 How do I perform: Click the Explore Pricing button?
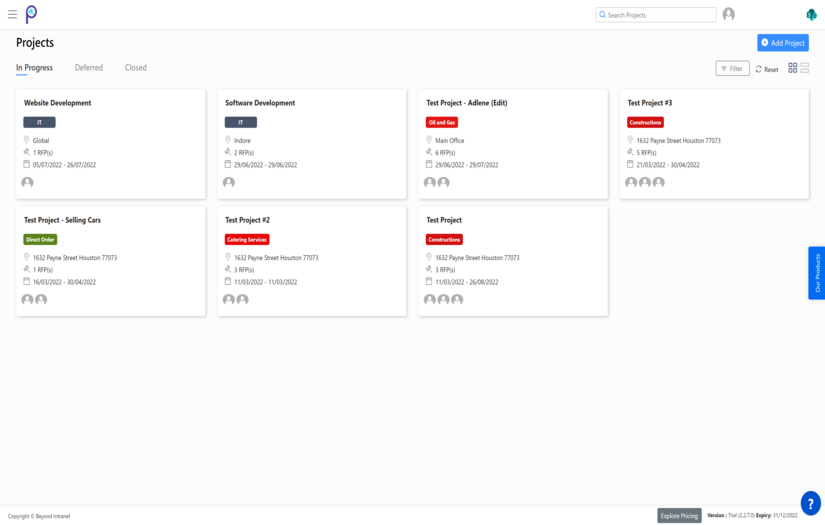pyautogui.click(x=679, y=516)
